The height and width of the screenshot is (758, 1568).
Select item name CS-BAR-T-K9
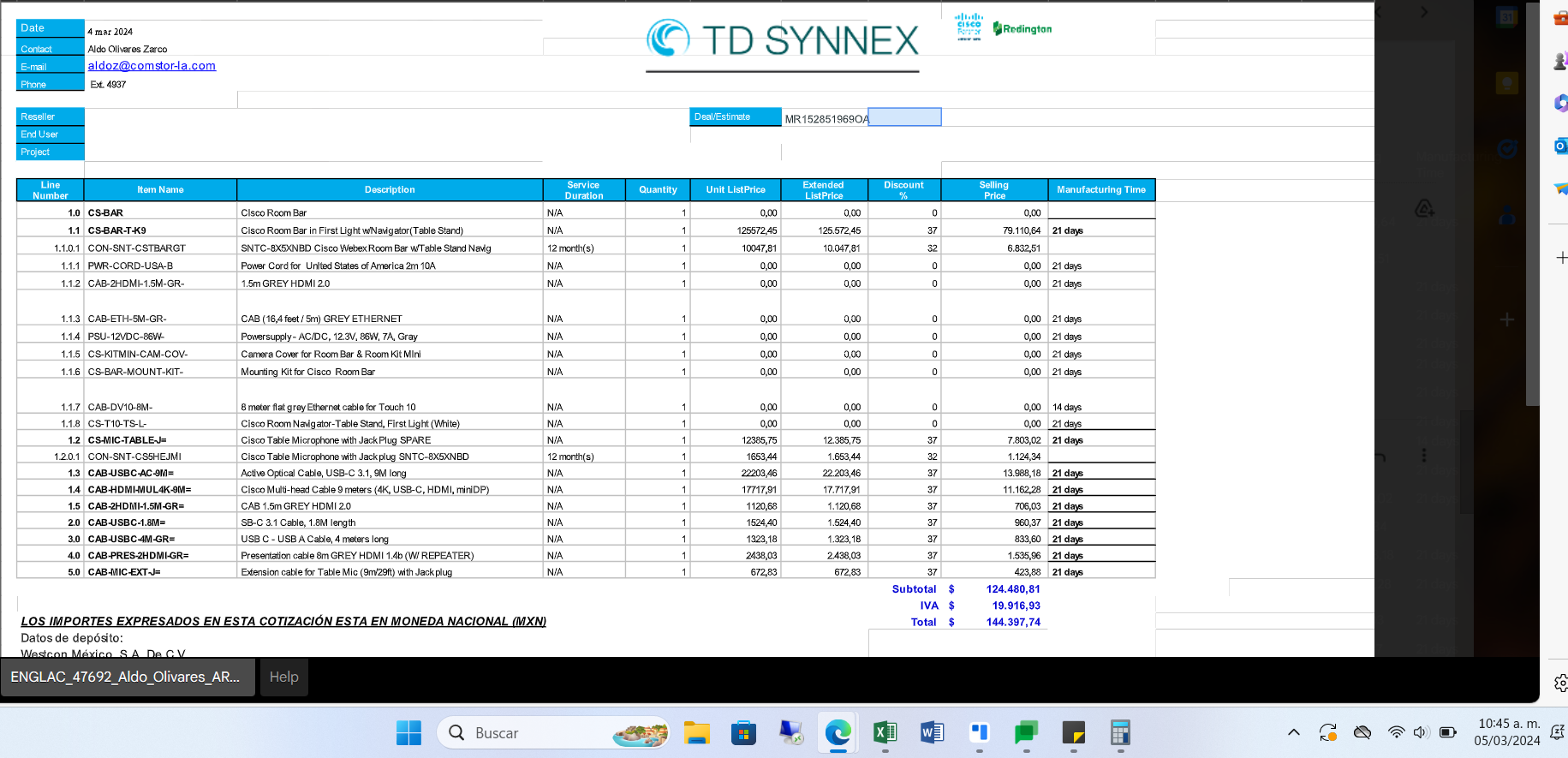[x=116, y=230]
